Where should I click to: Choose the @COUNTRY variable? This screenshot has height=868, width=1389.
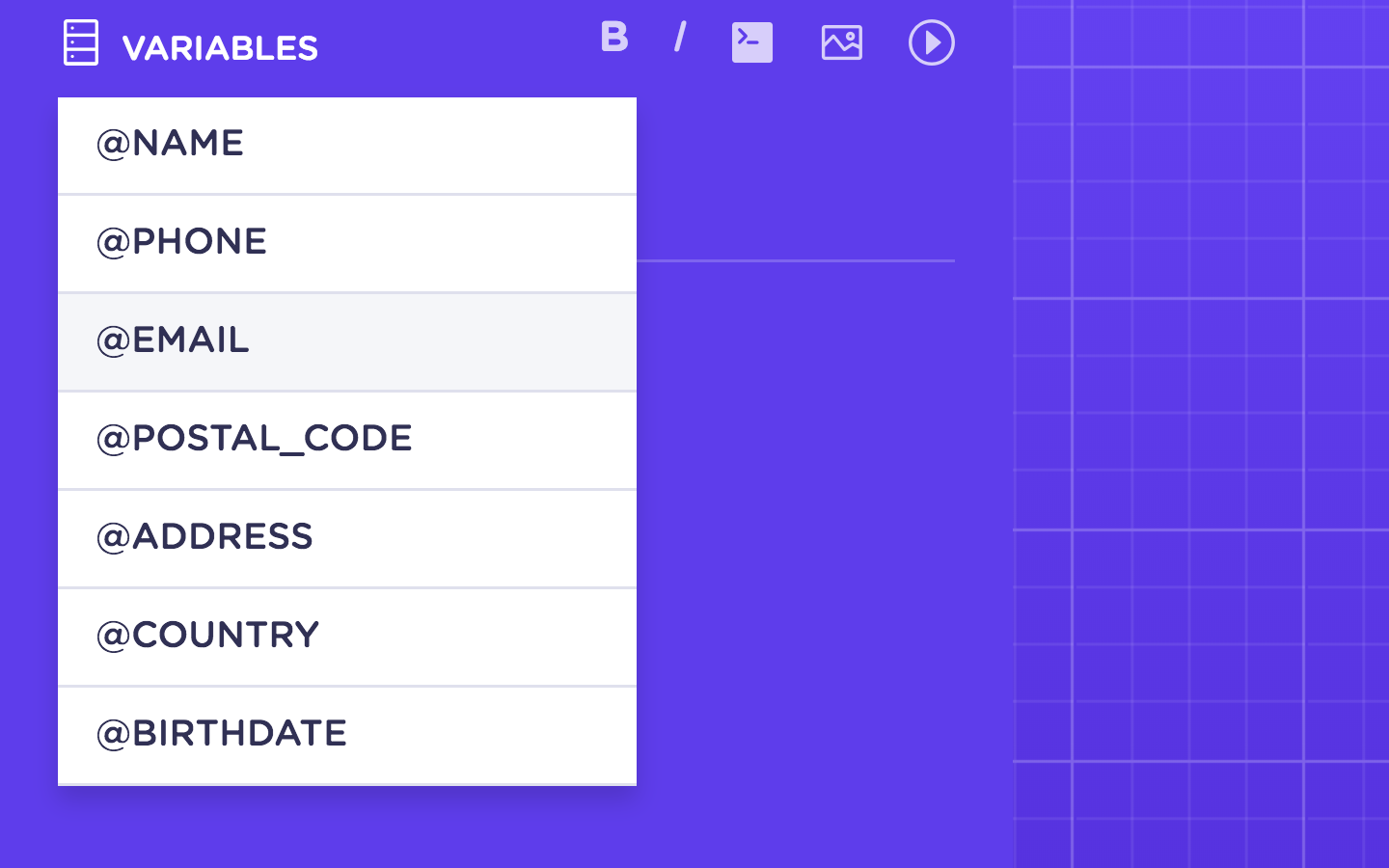(347, 637)
